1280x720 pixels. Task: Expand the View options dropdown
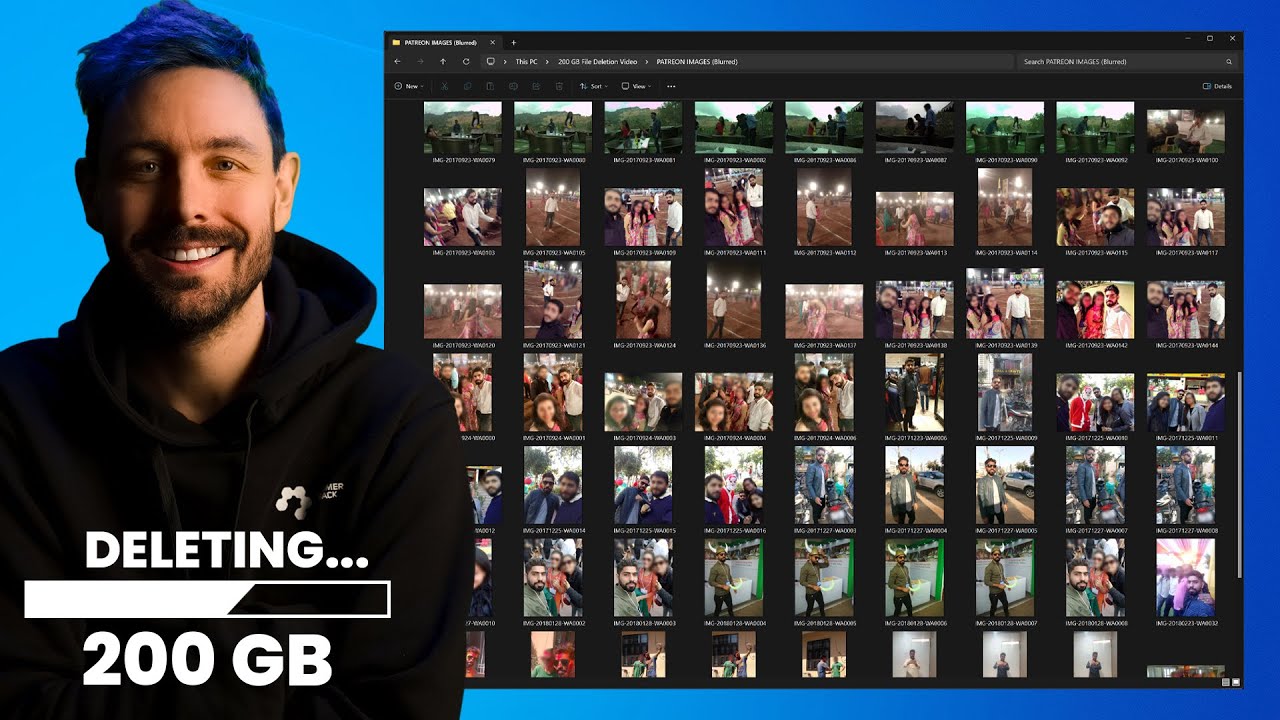tap(636, 87)
